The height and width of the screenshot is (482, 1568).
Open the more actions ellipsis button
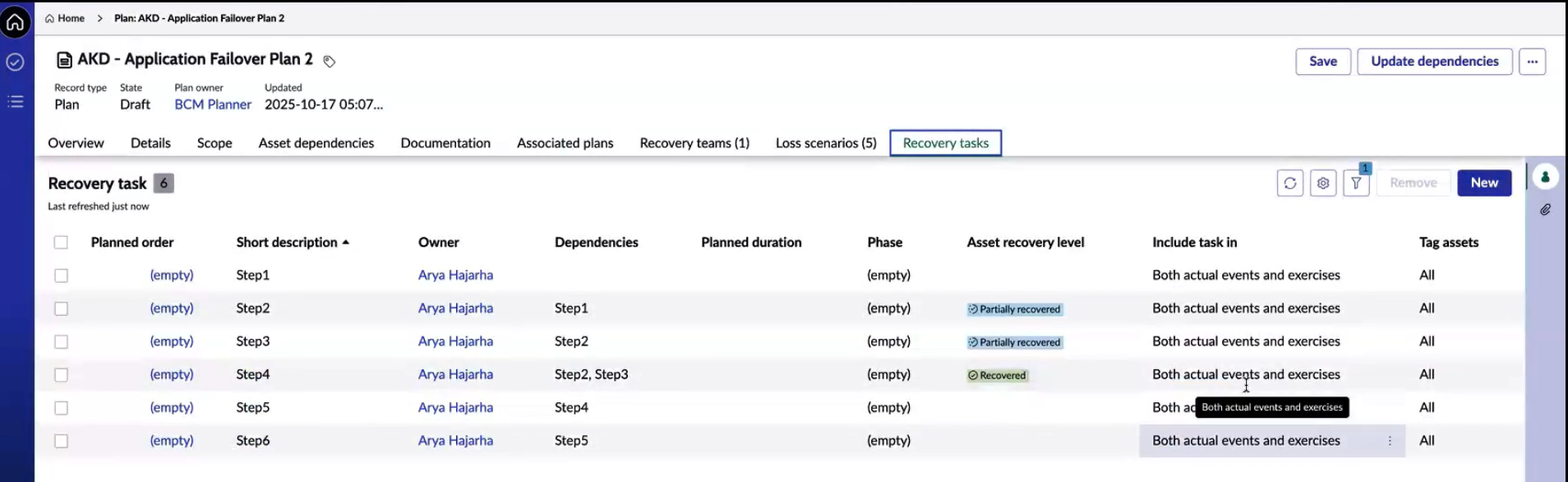click(x=1532, y=61)
